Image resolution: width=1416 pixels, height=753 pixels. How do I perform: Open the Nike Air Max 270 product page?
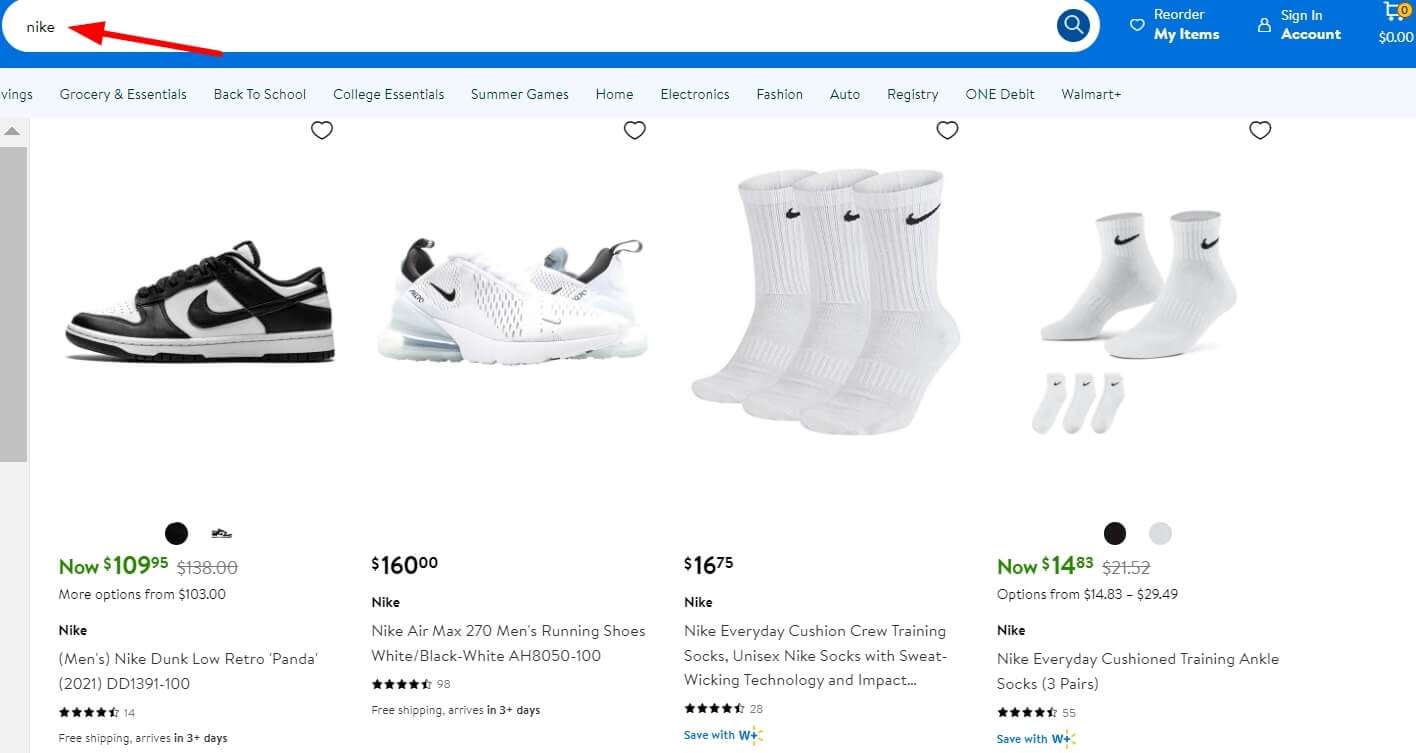507,643
